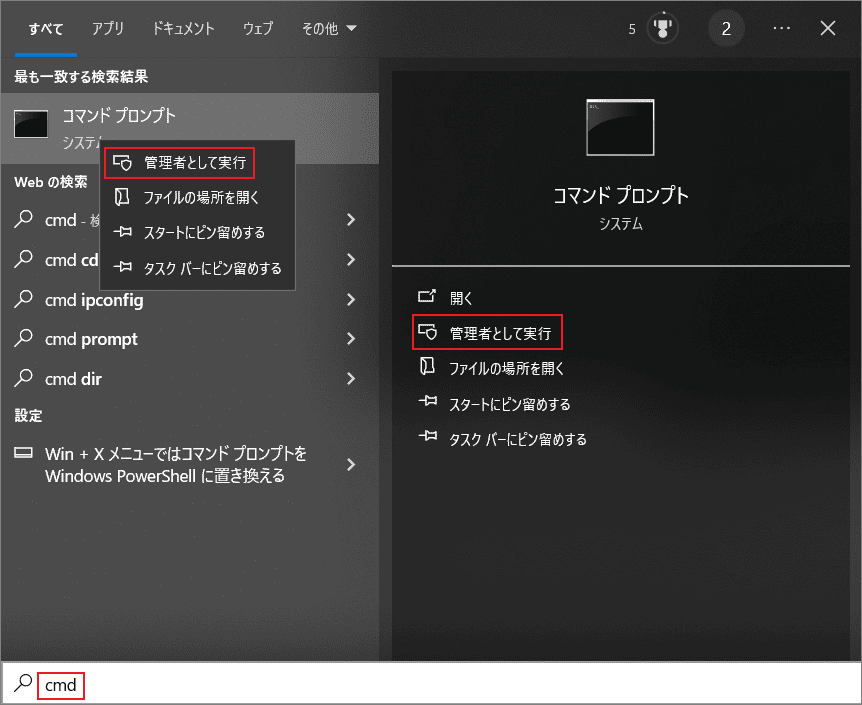
Task: Switch to the アプリ tab
Action: [108, 28]
